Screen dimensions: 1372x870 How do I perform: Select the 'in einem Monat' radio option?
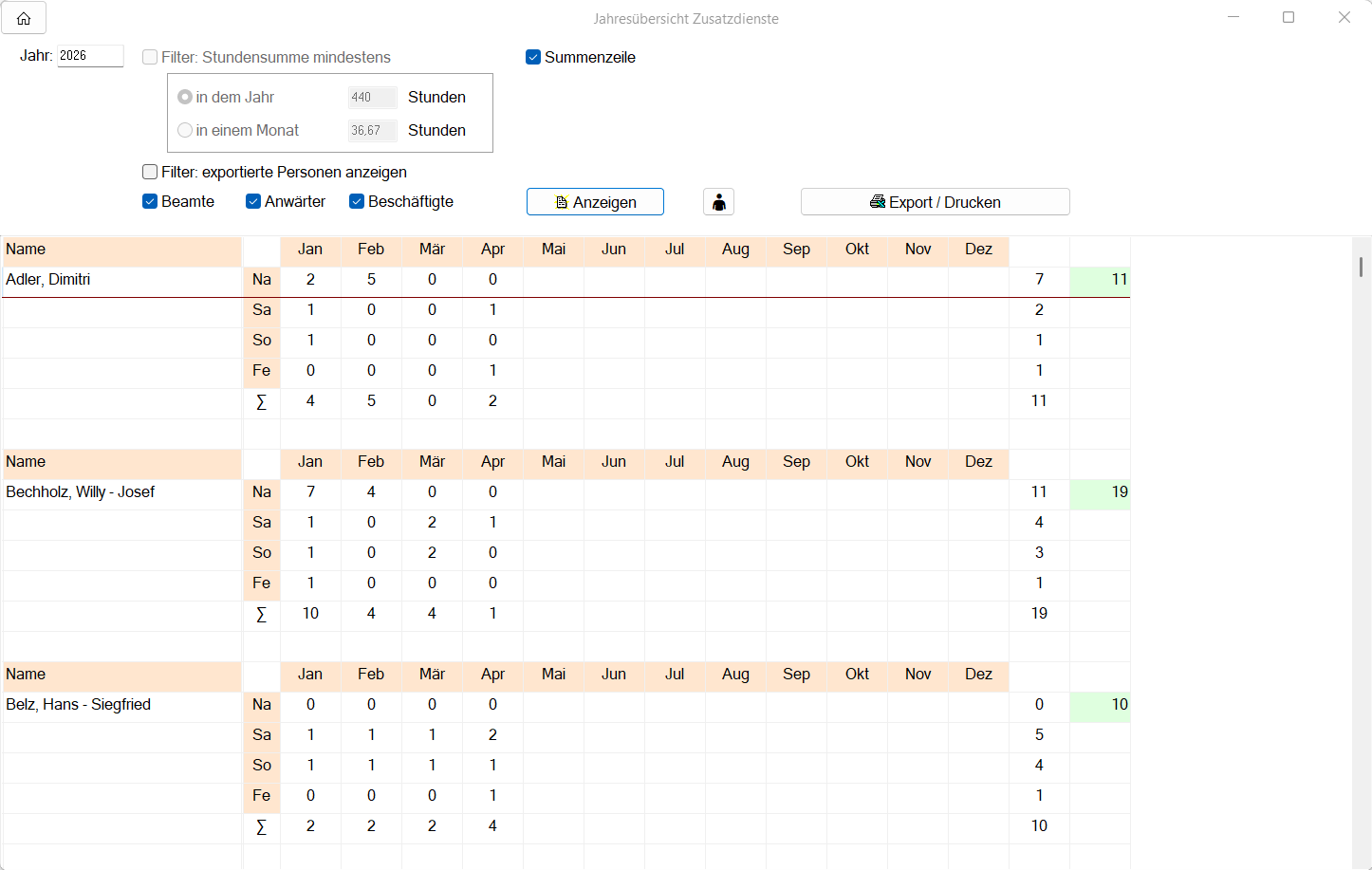click(x=185, y=130)
